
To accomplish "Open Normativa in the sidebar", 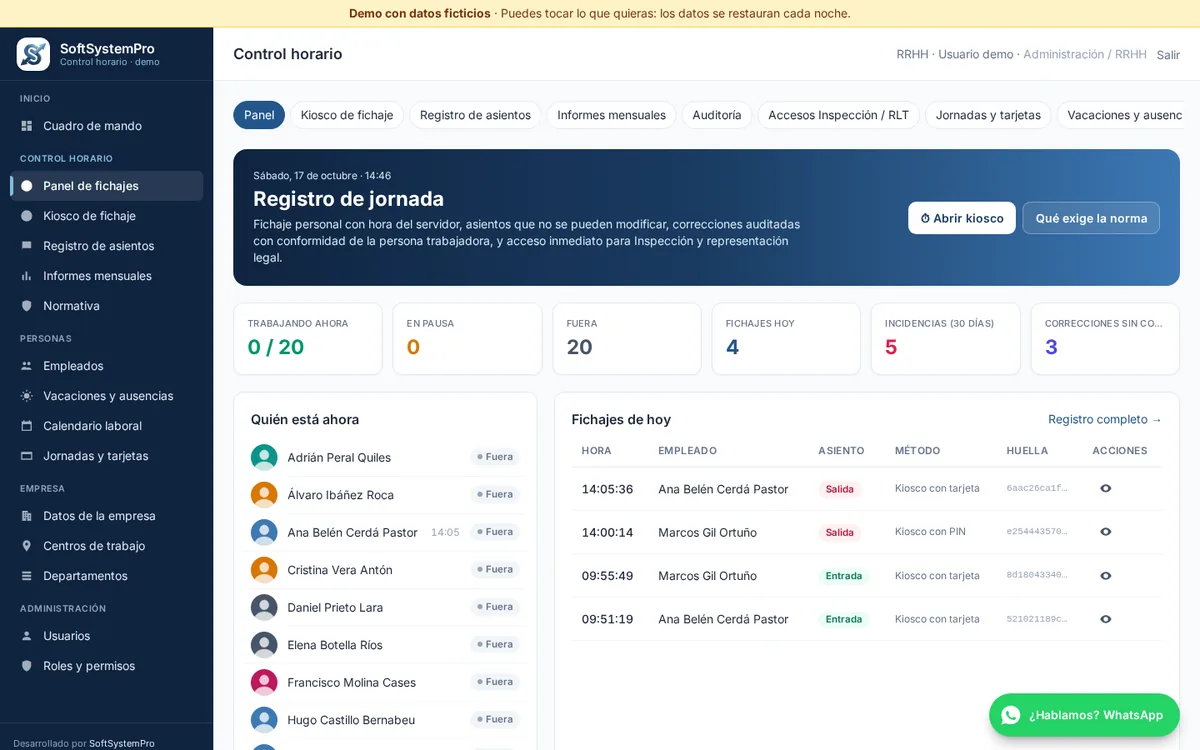I will point(107,306).
